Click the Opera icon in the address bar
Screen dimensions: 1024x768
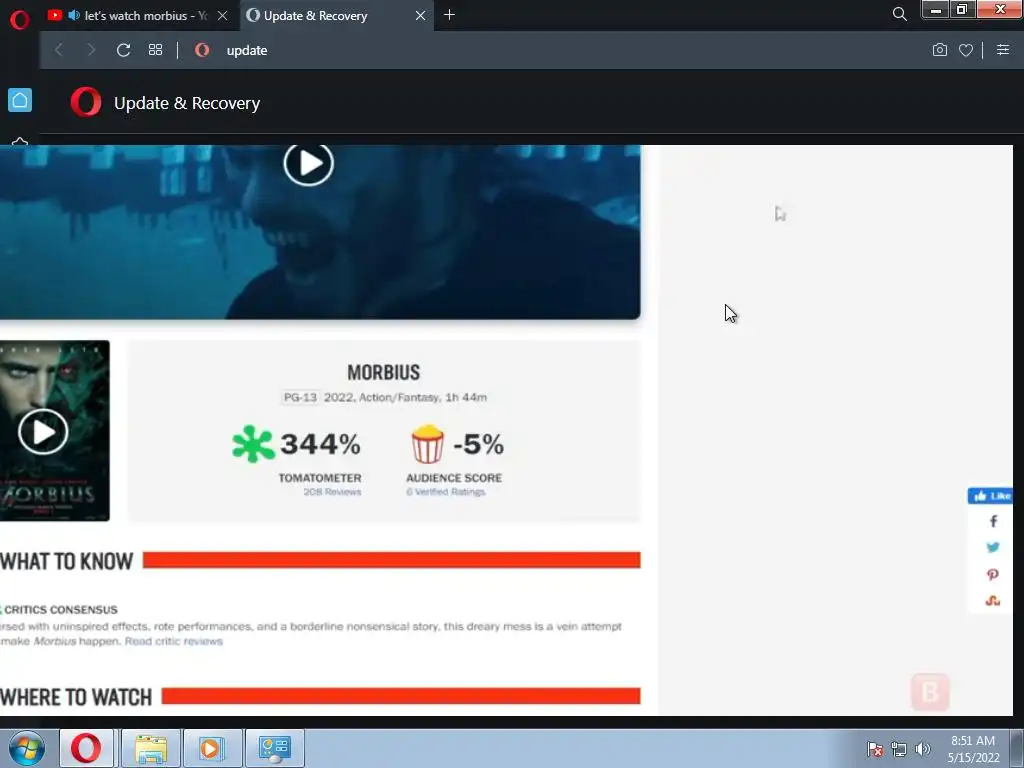coord(202,50)
